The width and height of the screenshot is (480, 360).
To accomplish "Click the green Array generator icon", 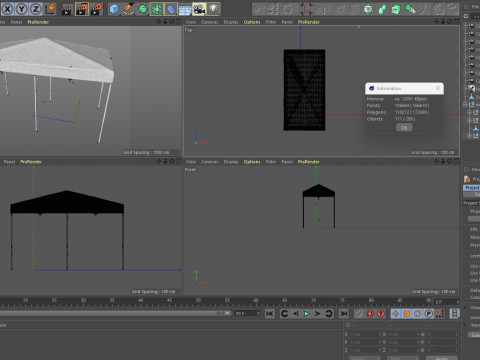I will (x=157, y=9).
